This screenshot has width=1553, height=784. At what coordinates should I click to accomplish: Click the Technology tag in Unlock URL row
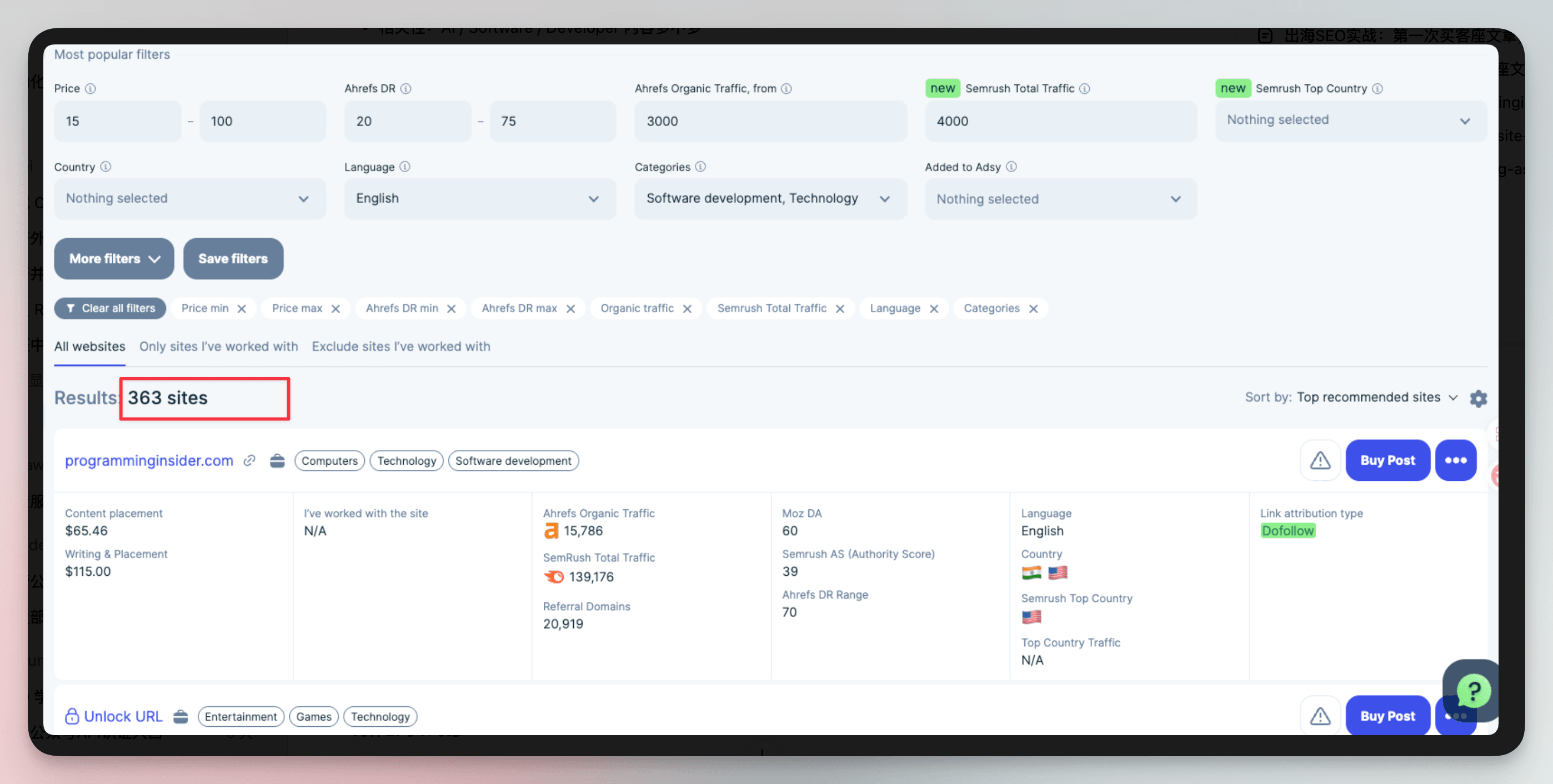380,716
